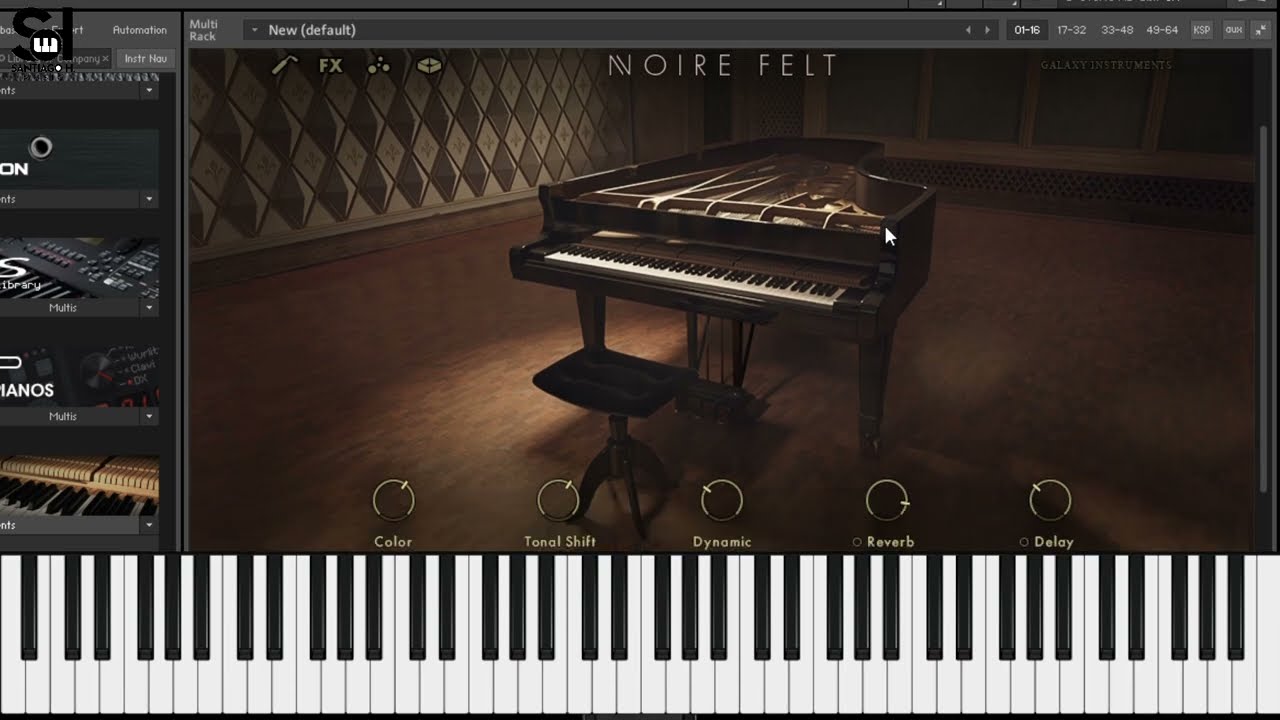Click the Instr Nav button
Viewport: 1280px width, 720px height.
[x=145, y=59]
